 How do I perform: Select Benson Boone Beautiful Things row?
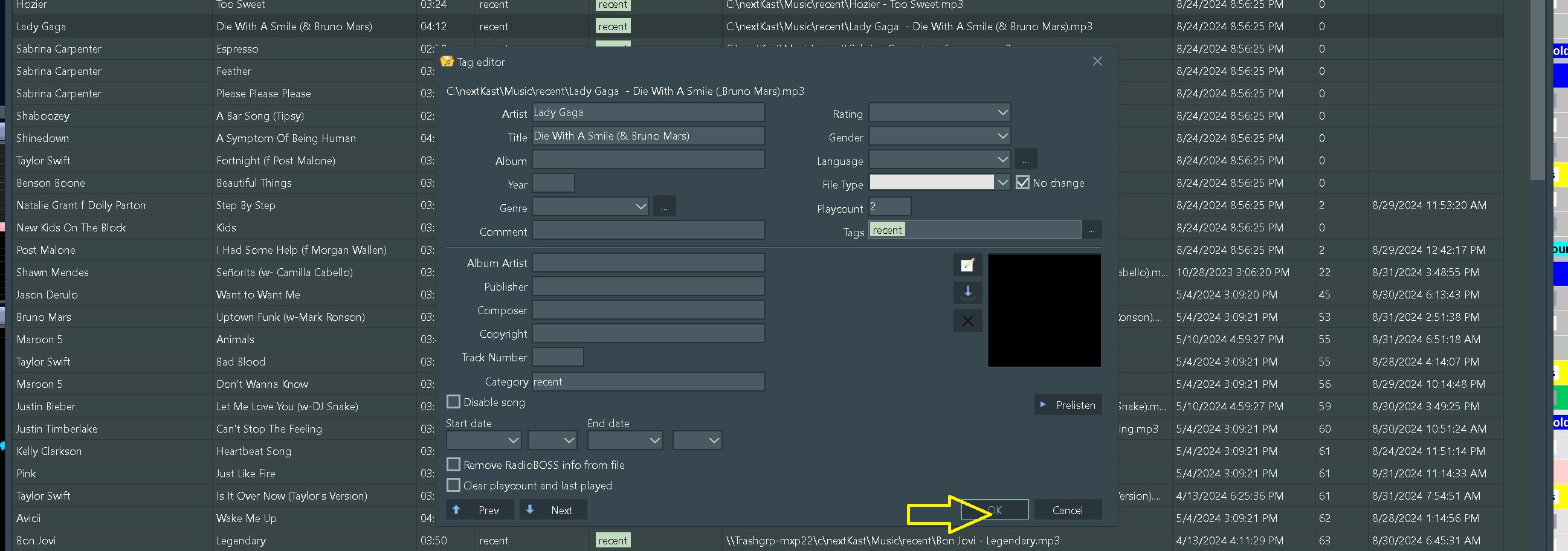click(x=224, y=182)
